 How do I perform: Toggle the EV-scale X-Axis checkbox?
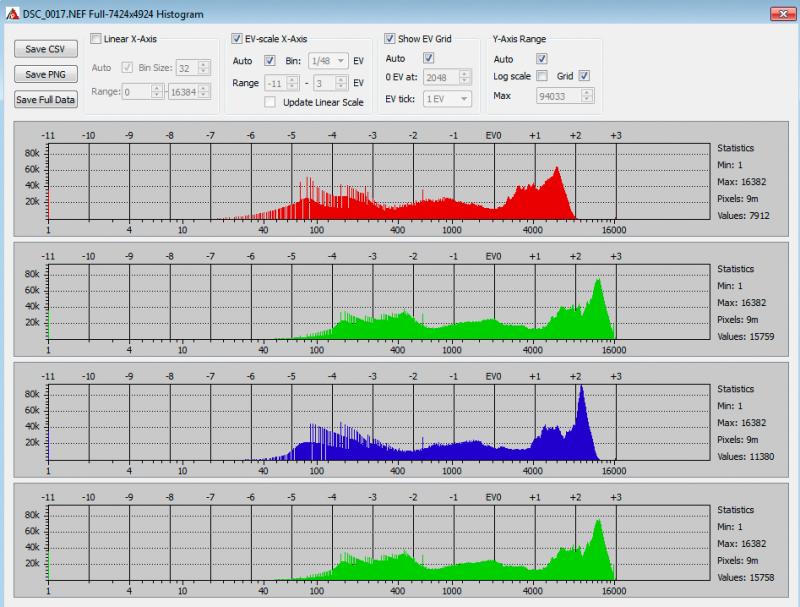pos(236,39)
